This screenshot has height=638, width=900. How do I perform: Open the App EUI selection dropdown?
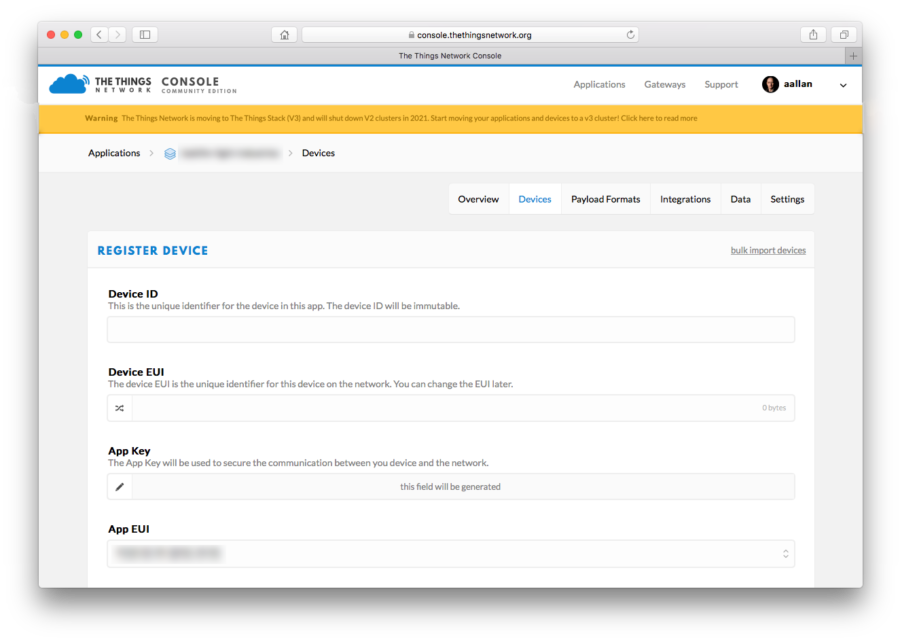click(x=785, y=554)
